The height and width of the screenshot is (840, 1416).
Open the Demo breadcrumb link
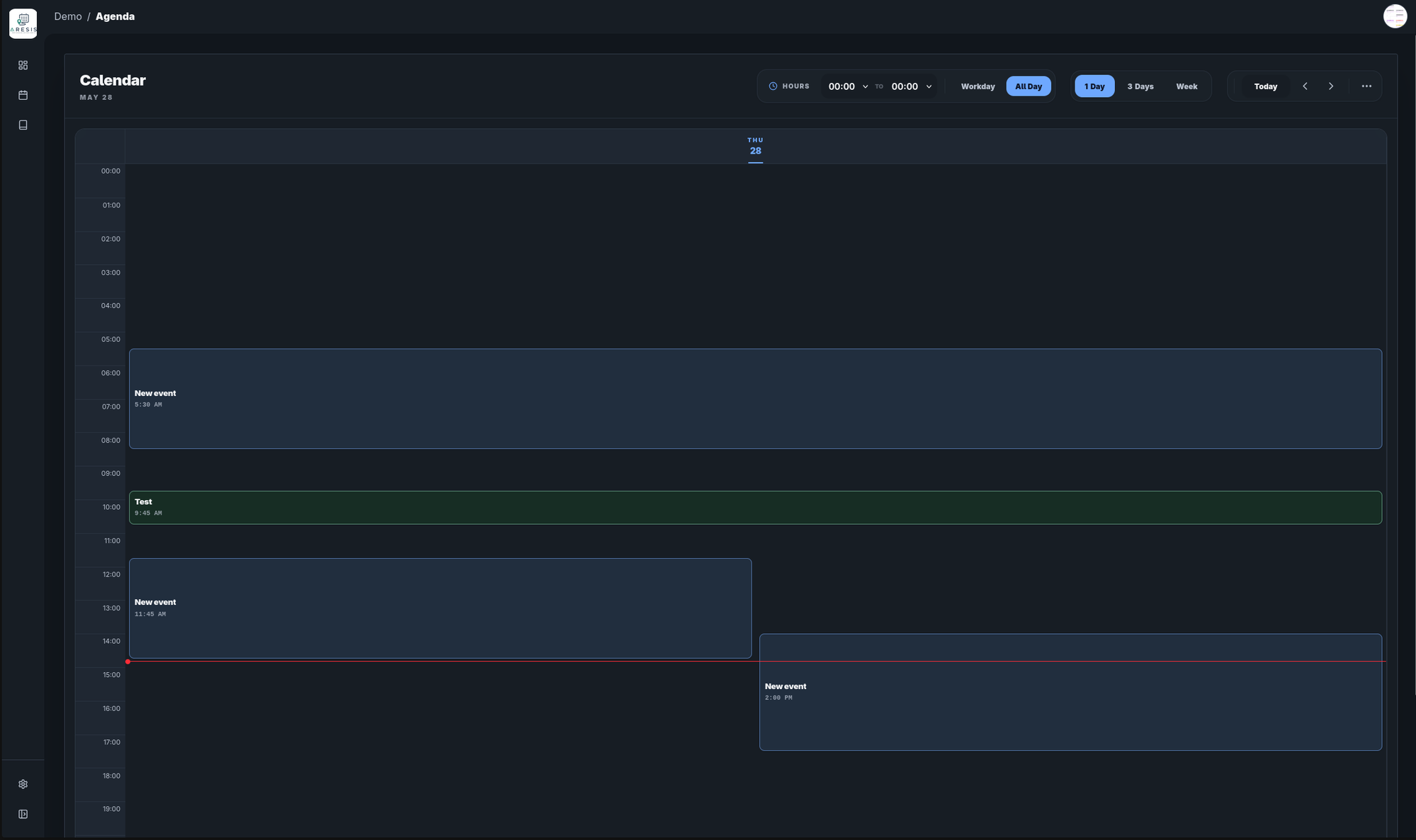tap(68, 16)
